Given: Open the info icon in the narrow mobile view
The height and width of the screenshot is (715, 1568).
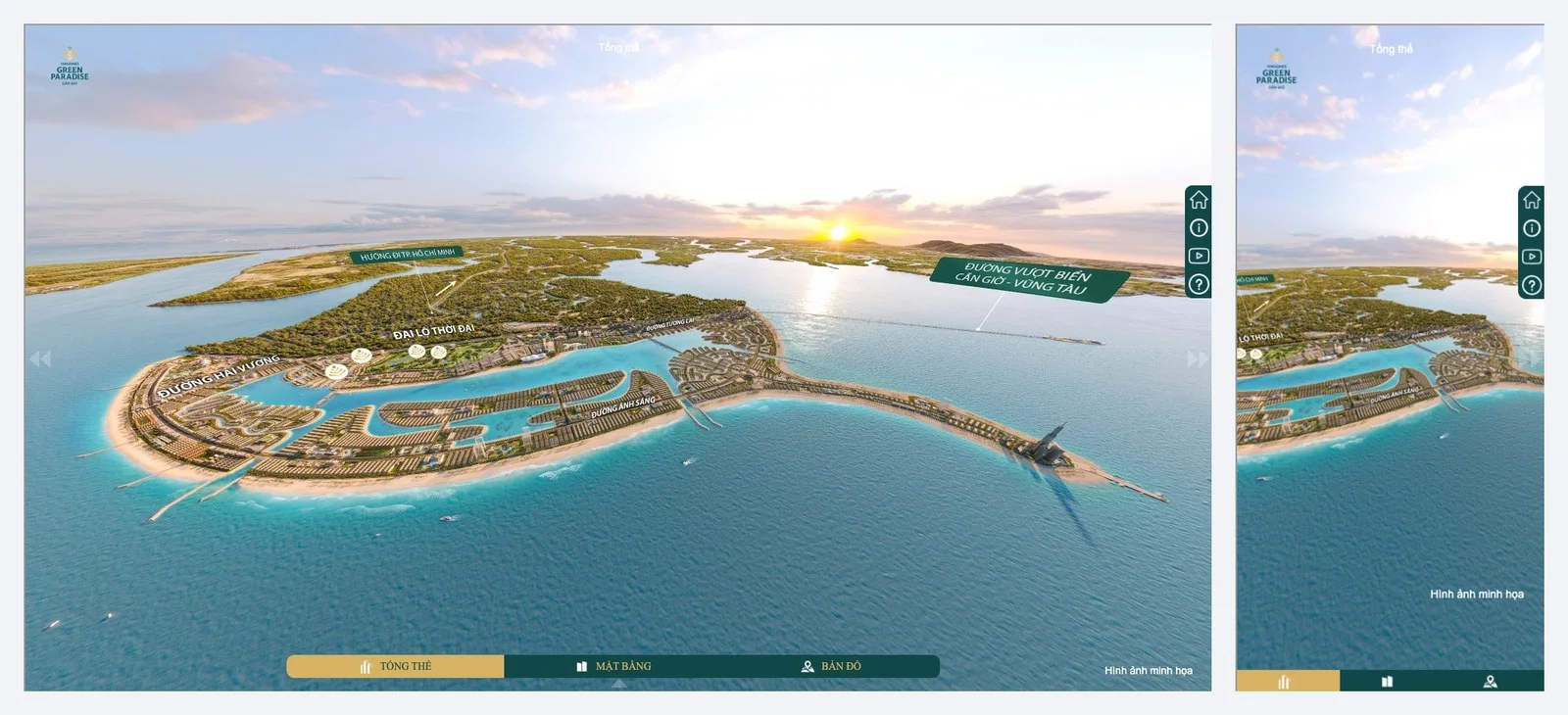Looking at the screenshot, I should (1531, 229).
